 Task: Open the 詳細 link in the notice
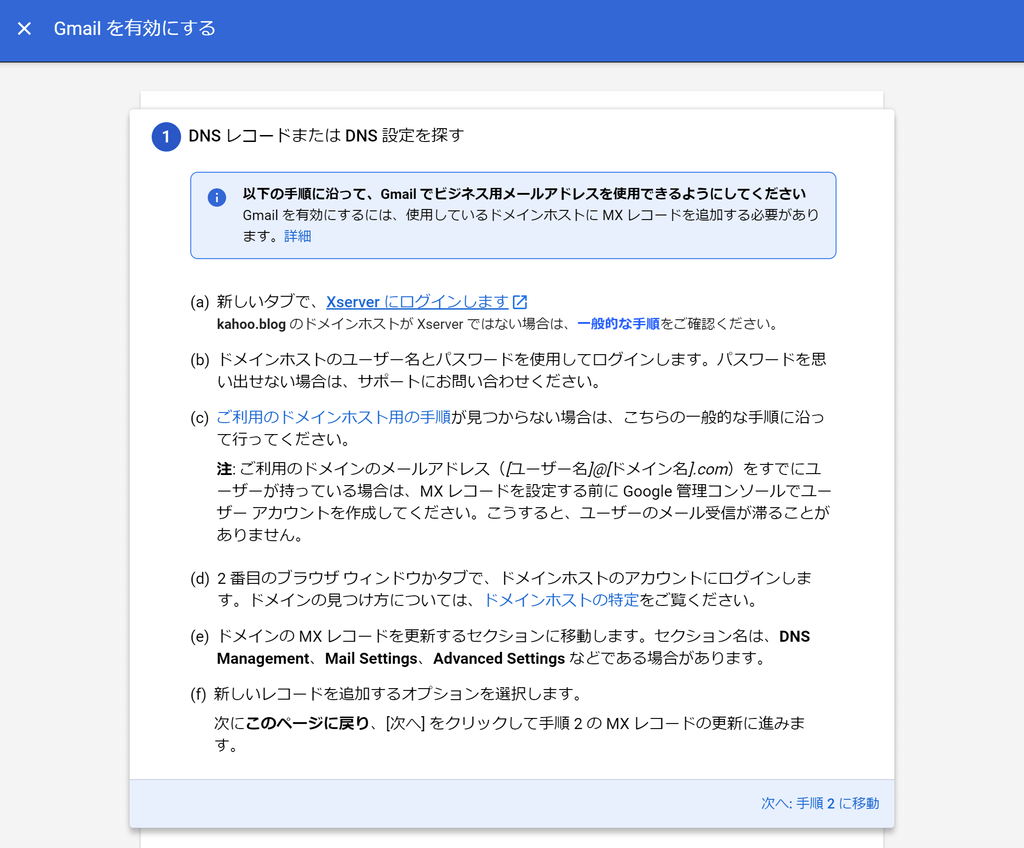[298, 236]
